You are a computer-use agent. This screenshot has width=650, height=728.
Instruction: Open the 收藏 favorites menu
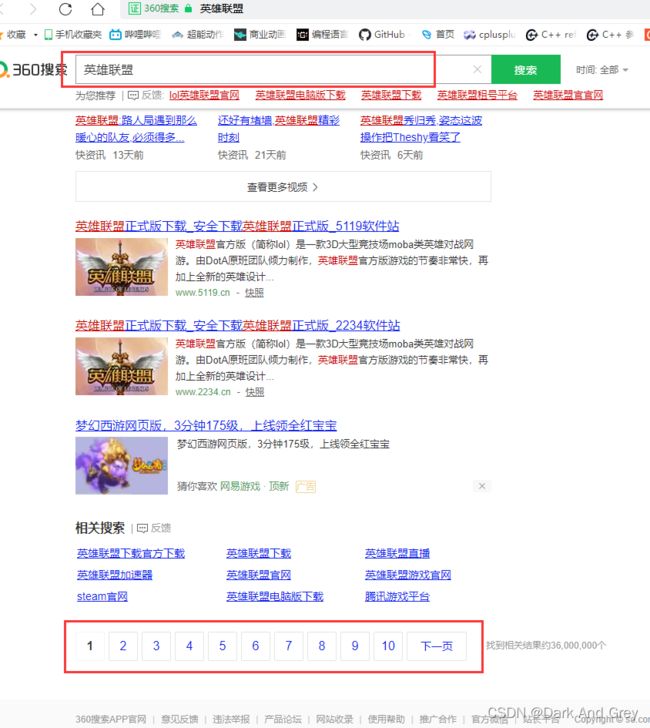18,34
